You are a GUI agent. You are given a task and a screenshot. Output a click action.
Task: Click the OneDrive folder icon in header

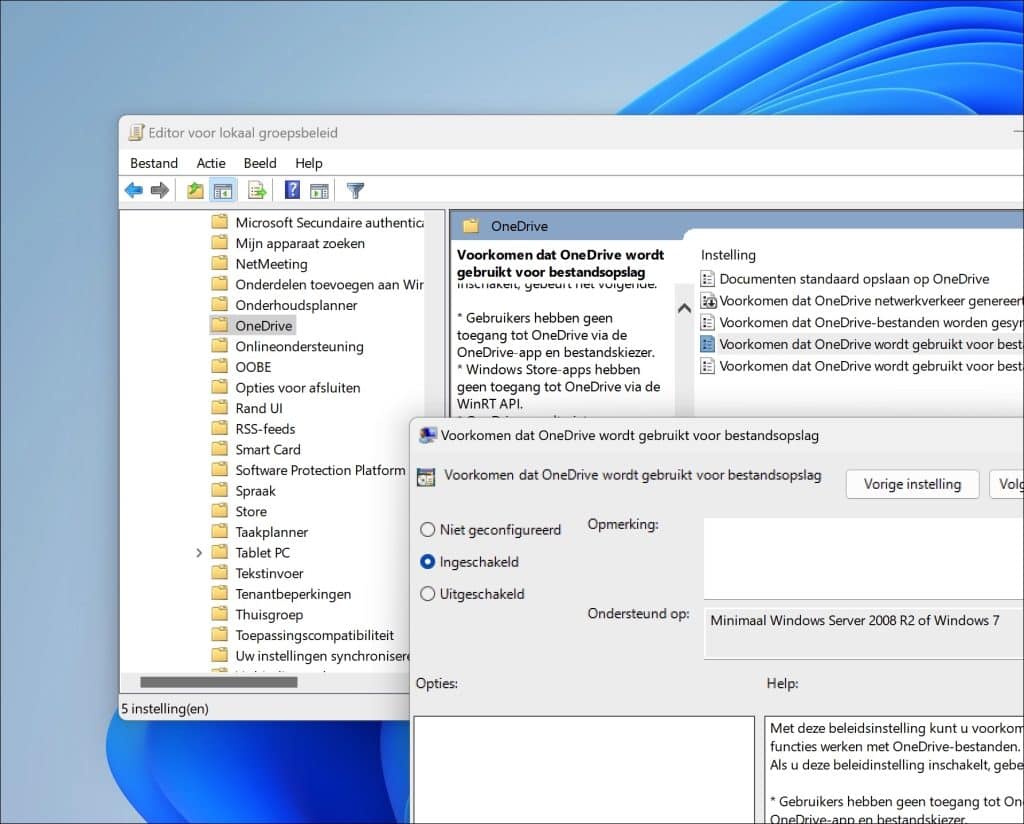pos(471,226)
